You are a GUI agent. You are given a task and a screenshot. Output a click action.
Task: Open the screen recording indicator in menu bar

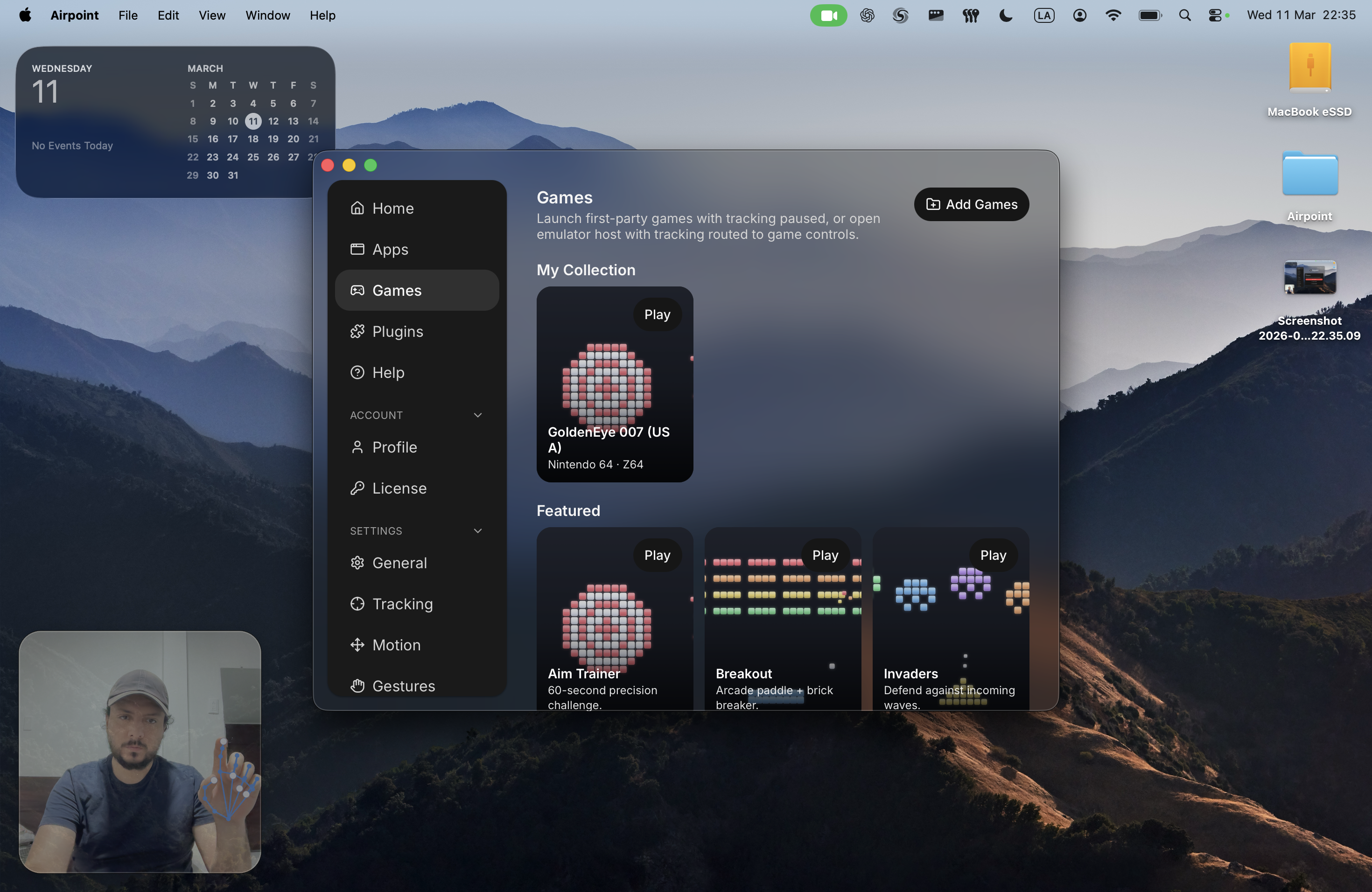pyautogui.click(x=828, y=15)
